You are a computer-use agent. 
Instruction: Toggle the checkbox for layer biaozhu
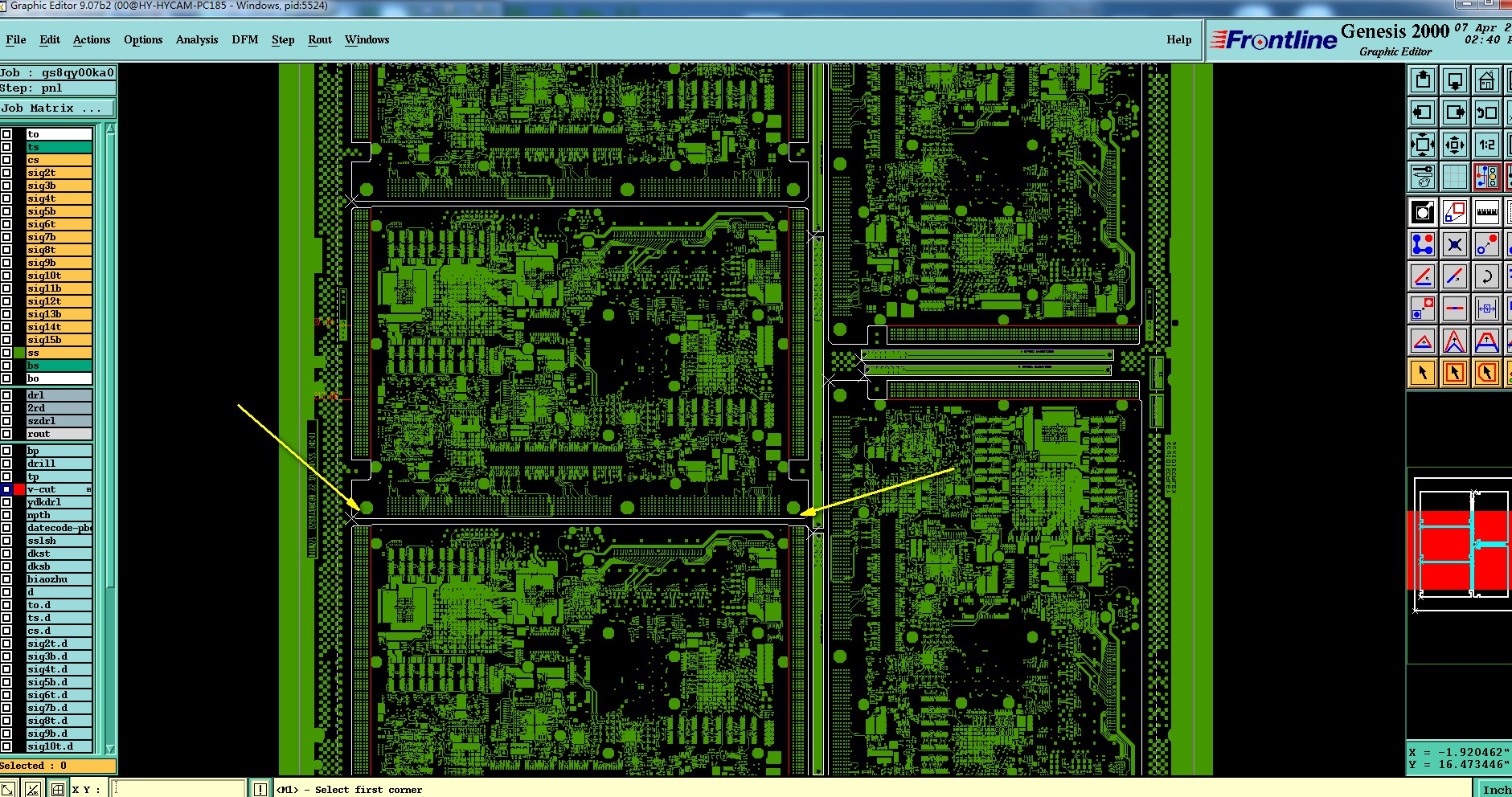(x=6, y=579)
